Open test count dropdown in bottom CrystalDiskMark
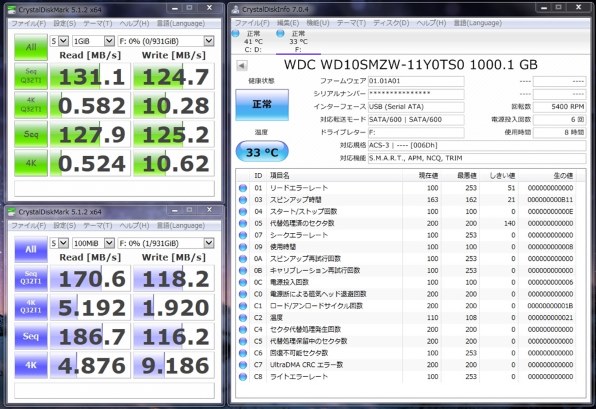 pyautogui.click(x=59, y=243)
